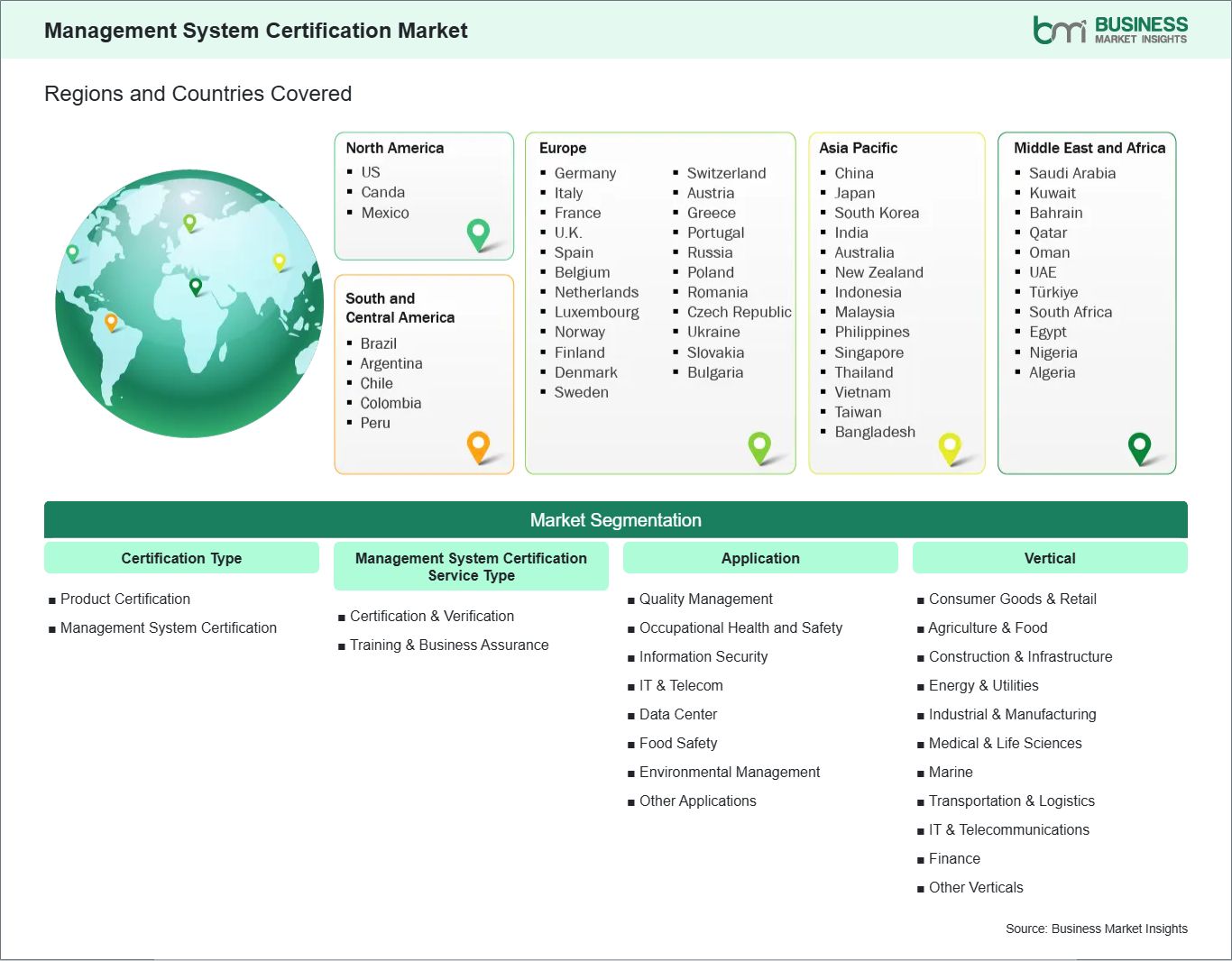The width and height of the screenshot is (1232, 961).
Task: Click the light green pin in Europe box
Action: [759, 445]
